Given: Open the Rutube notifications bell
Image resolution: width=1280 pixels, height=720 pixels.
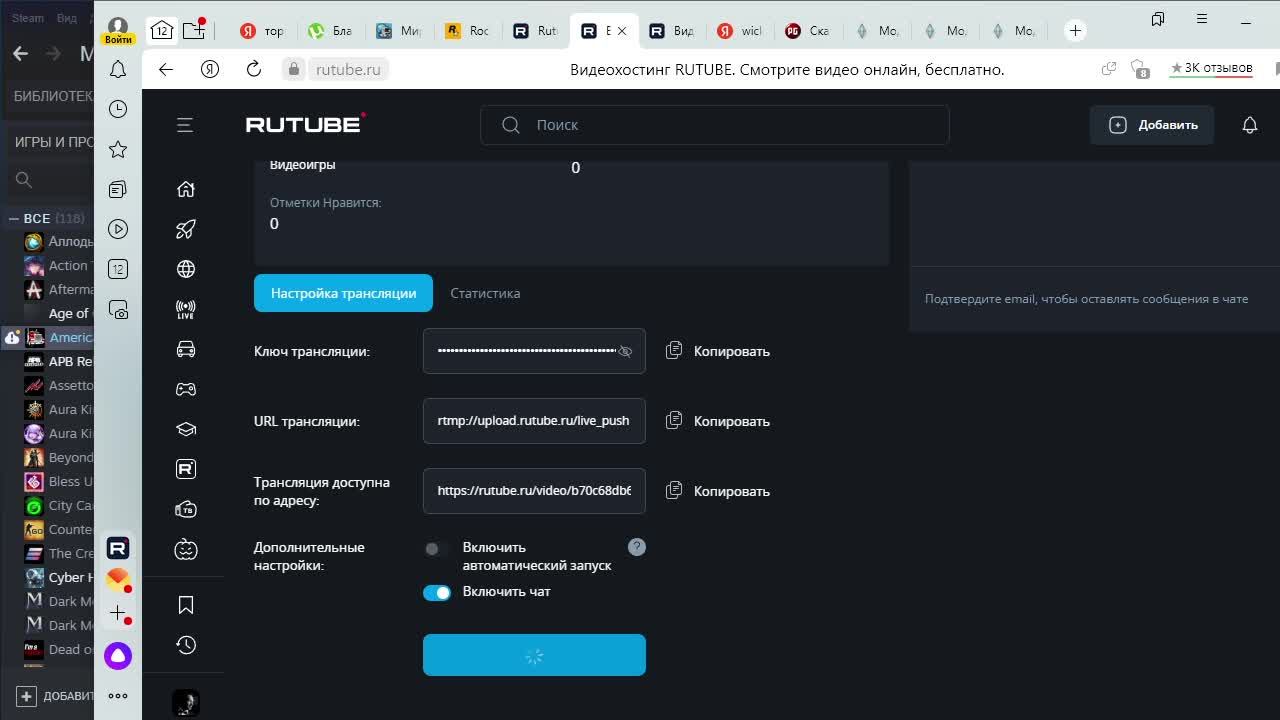Looking at the screenshot, I should click(1249, 125).
